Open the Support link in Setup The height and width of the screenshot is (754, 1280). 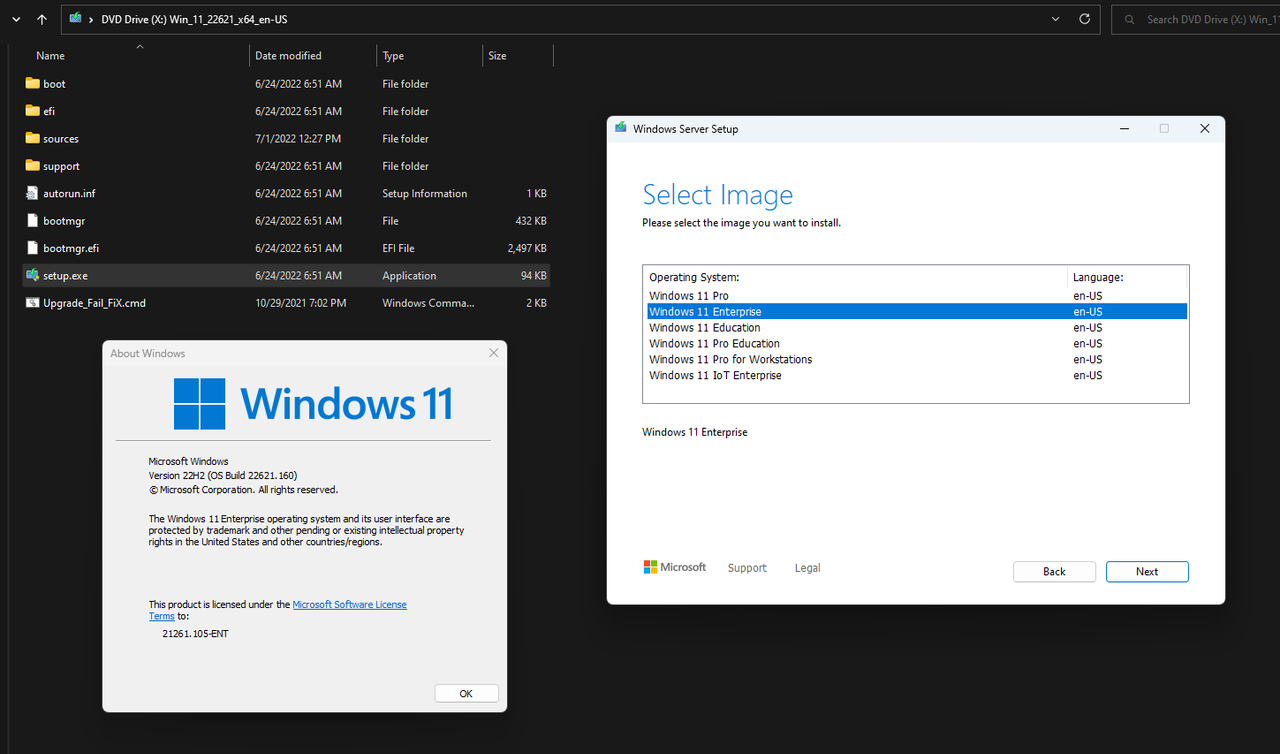pyautogui.click(x=747, y=568)
